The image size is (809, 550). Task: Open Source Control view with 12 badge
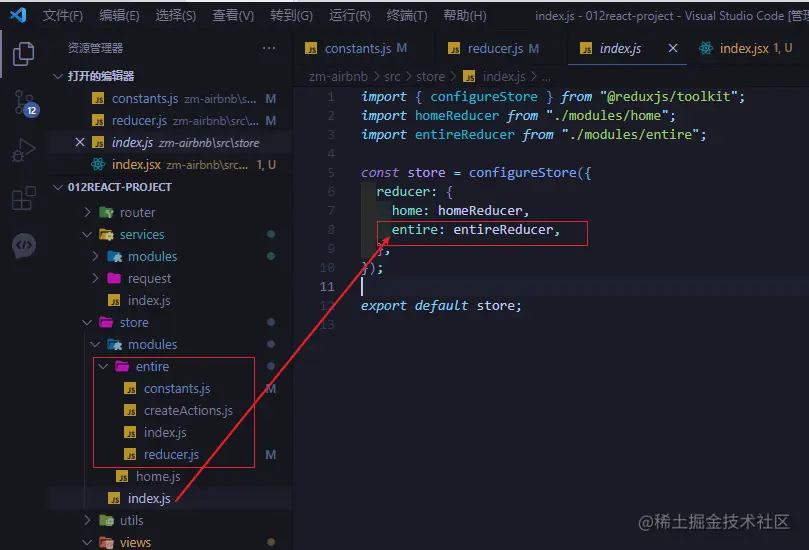(x=24, y=103)
